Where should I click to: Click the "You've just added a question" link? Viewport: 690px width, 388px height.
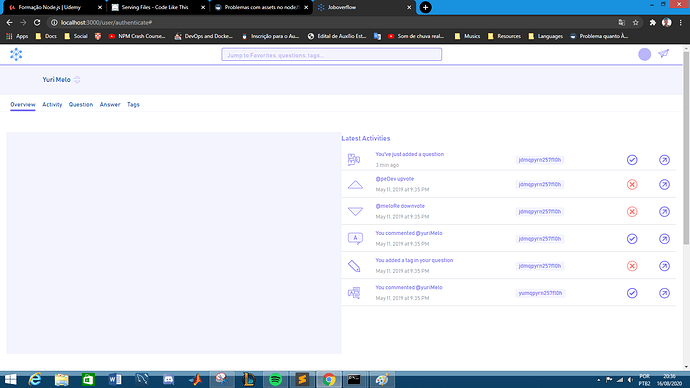(409, 154)
